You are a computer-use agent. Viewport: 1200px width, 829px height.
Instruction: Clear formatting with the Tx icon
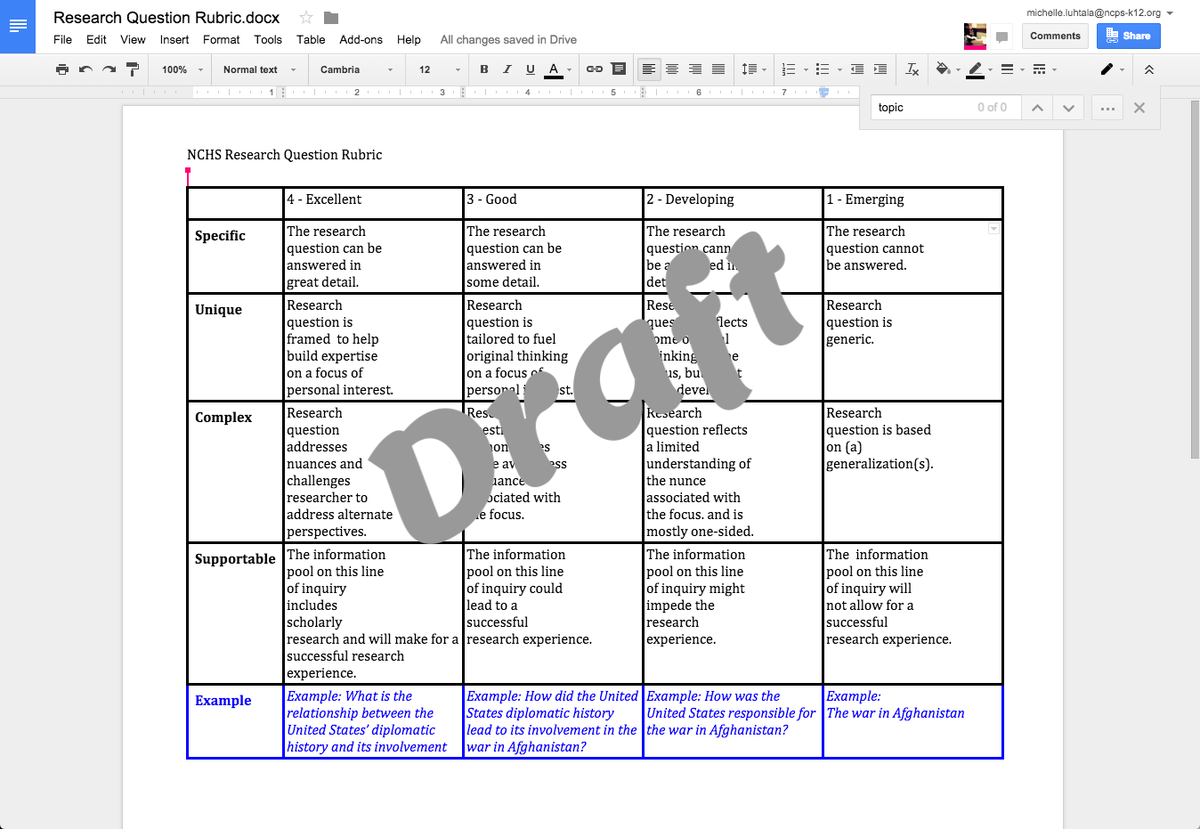click(911, 69)
